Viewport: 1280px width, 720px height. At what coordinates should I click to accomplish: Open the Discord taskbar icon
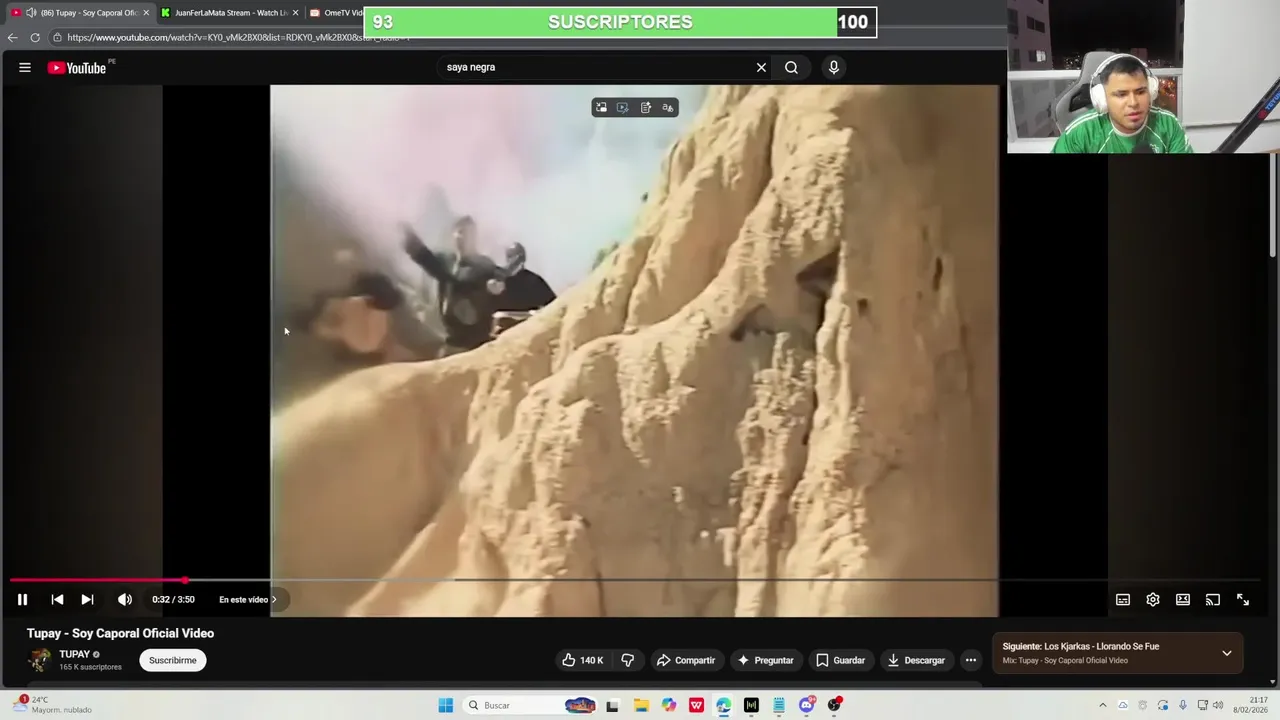pyautogui.click(x=807, y=705)
